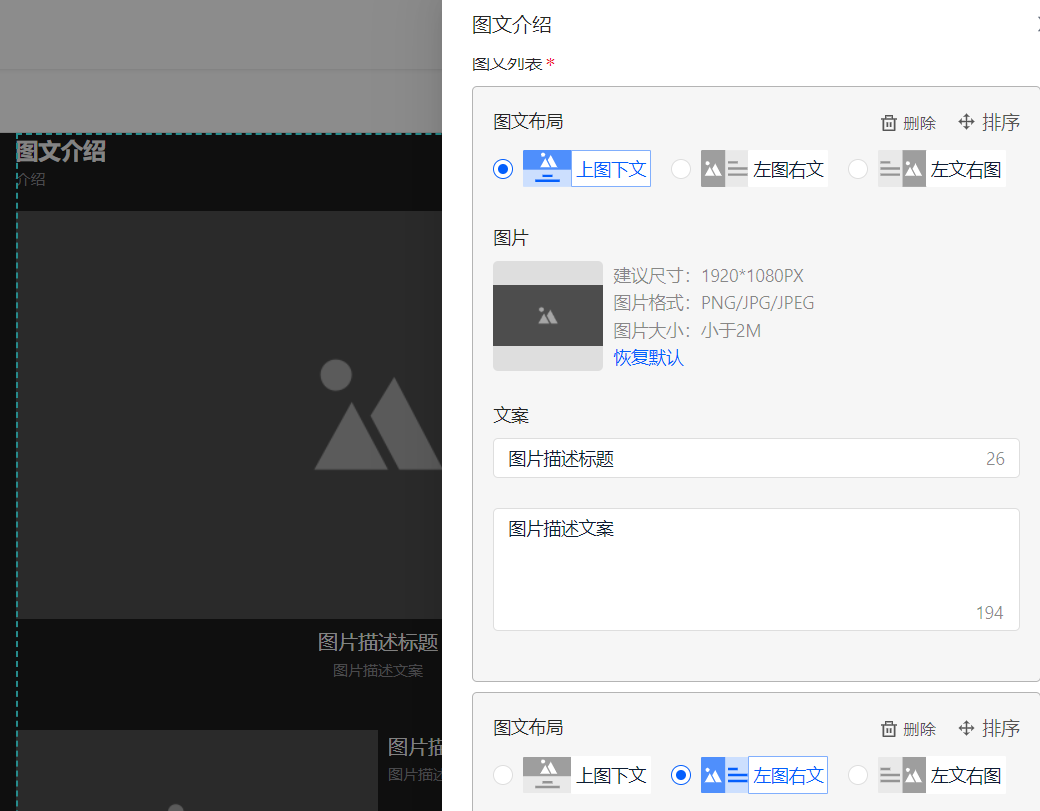Click the 上图下文 layout preview icon
Image resolution: width=1040 pixels, height=811 pixels.
tap(546, 168)
